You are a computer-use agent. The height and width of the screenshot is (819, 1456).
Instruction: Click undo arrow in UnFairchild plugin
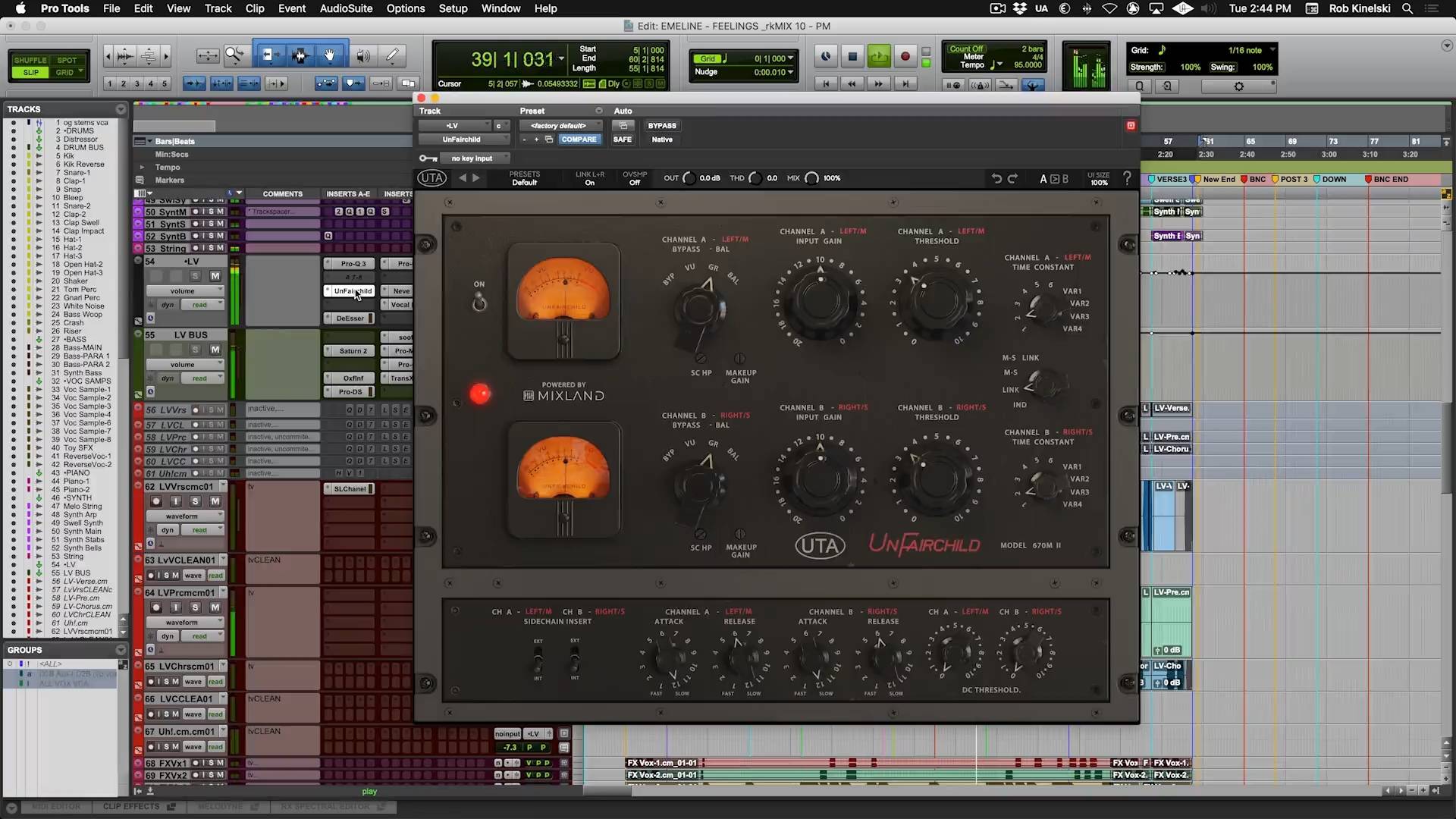(996, 178)
